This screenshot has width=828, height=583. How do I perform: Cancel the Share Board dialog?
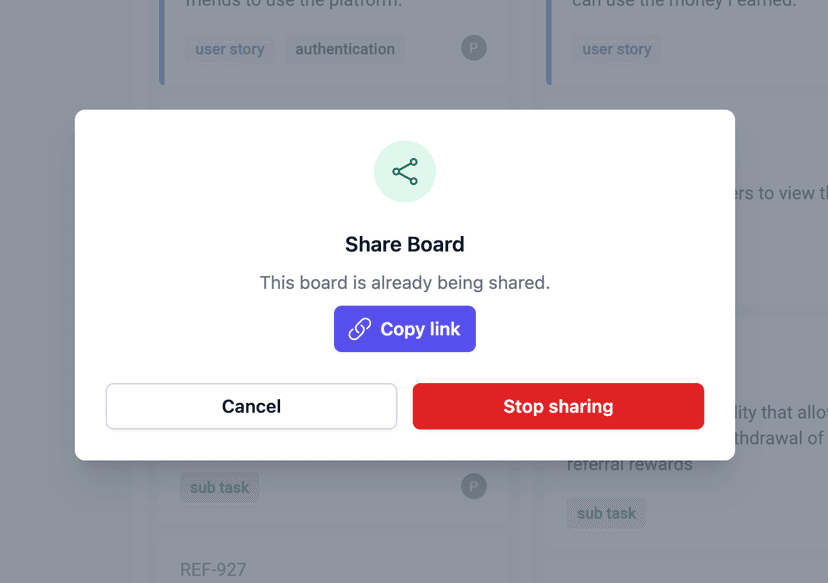pyautogui.click(x=251, y=406)
